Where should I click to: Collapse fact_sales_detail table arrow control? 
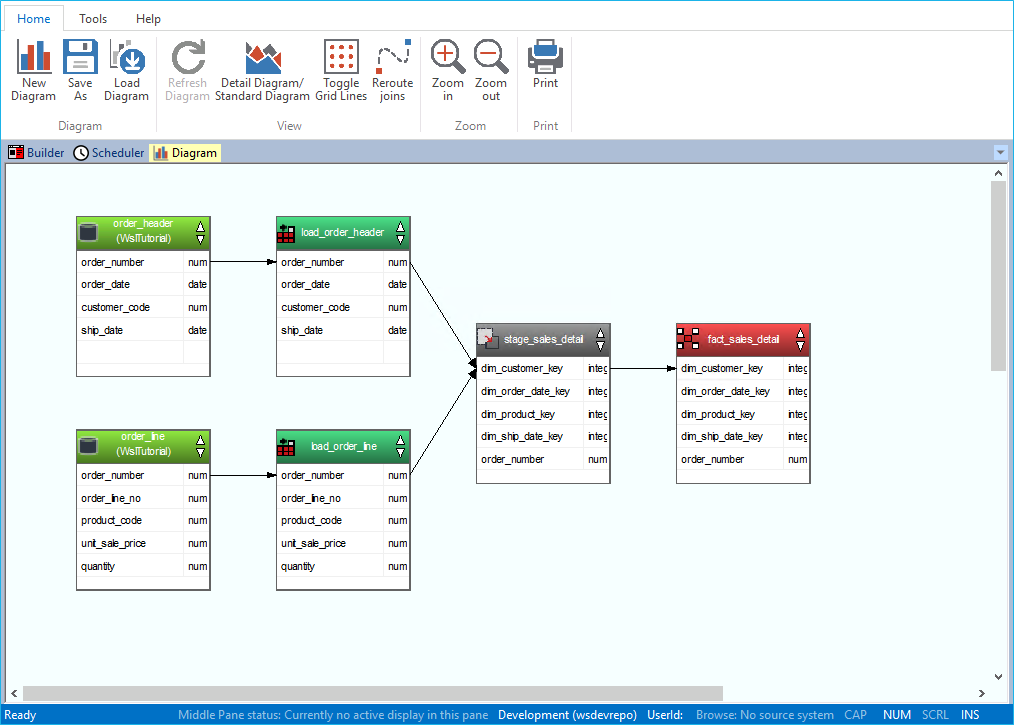(801, 340)
